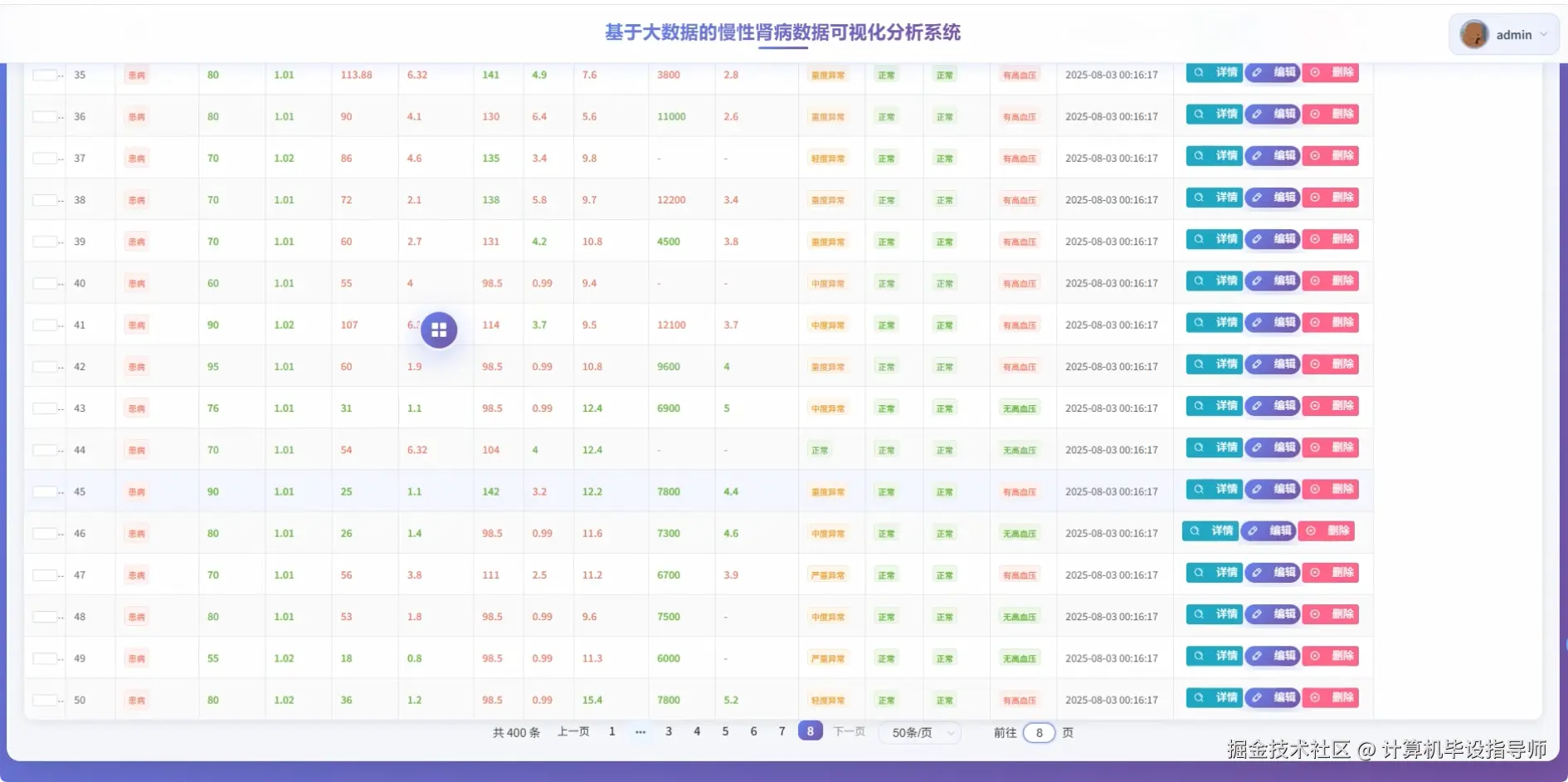Open the 50条/页 page-size dropdown
The height and width of the screenshot is (782, 1568).
(919, 731)
